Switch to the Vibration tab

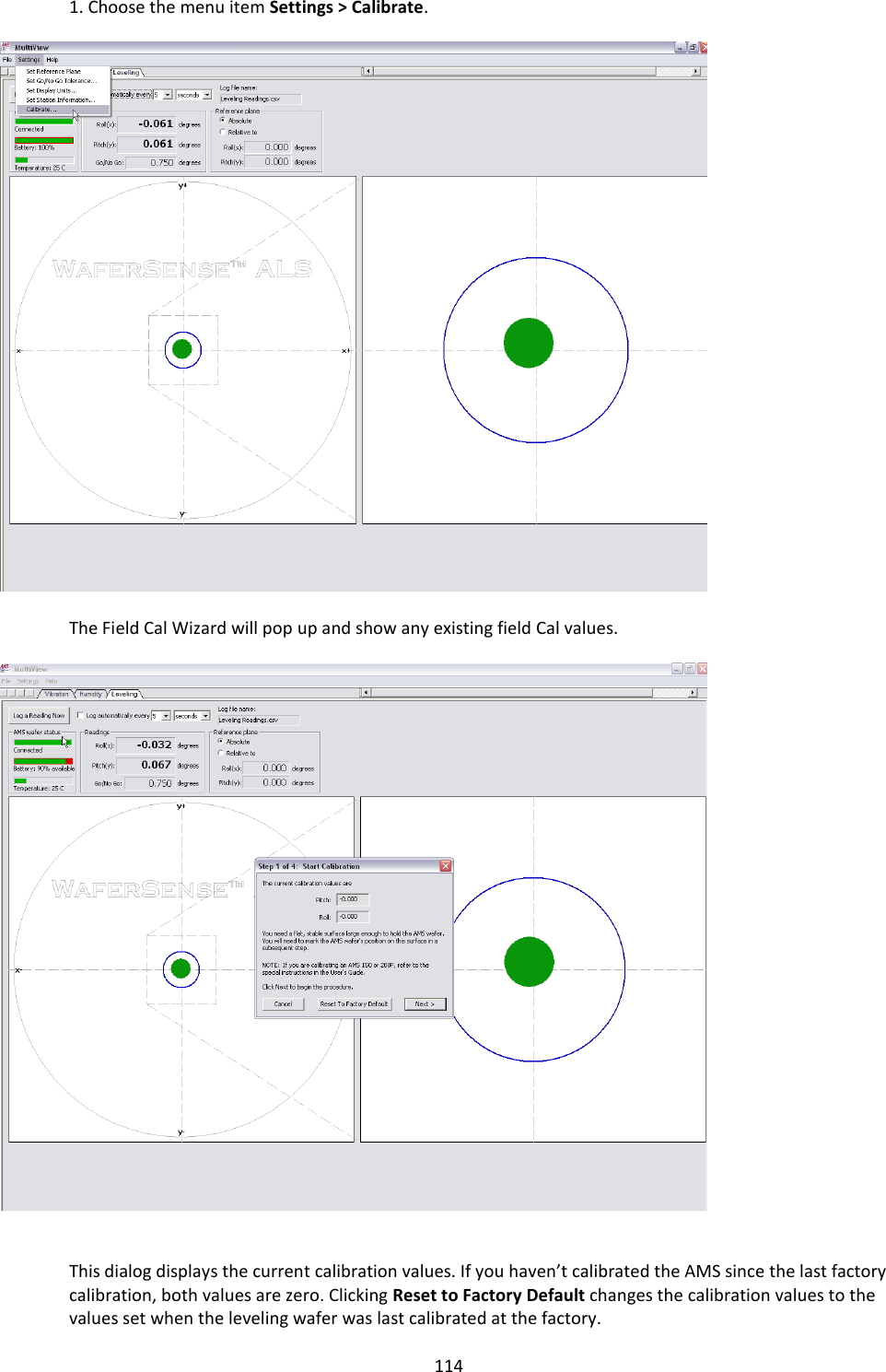click(x=55, y=694)
